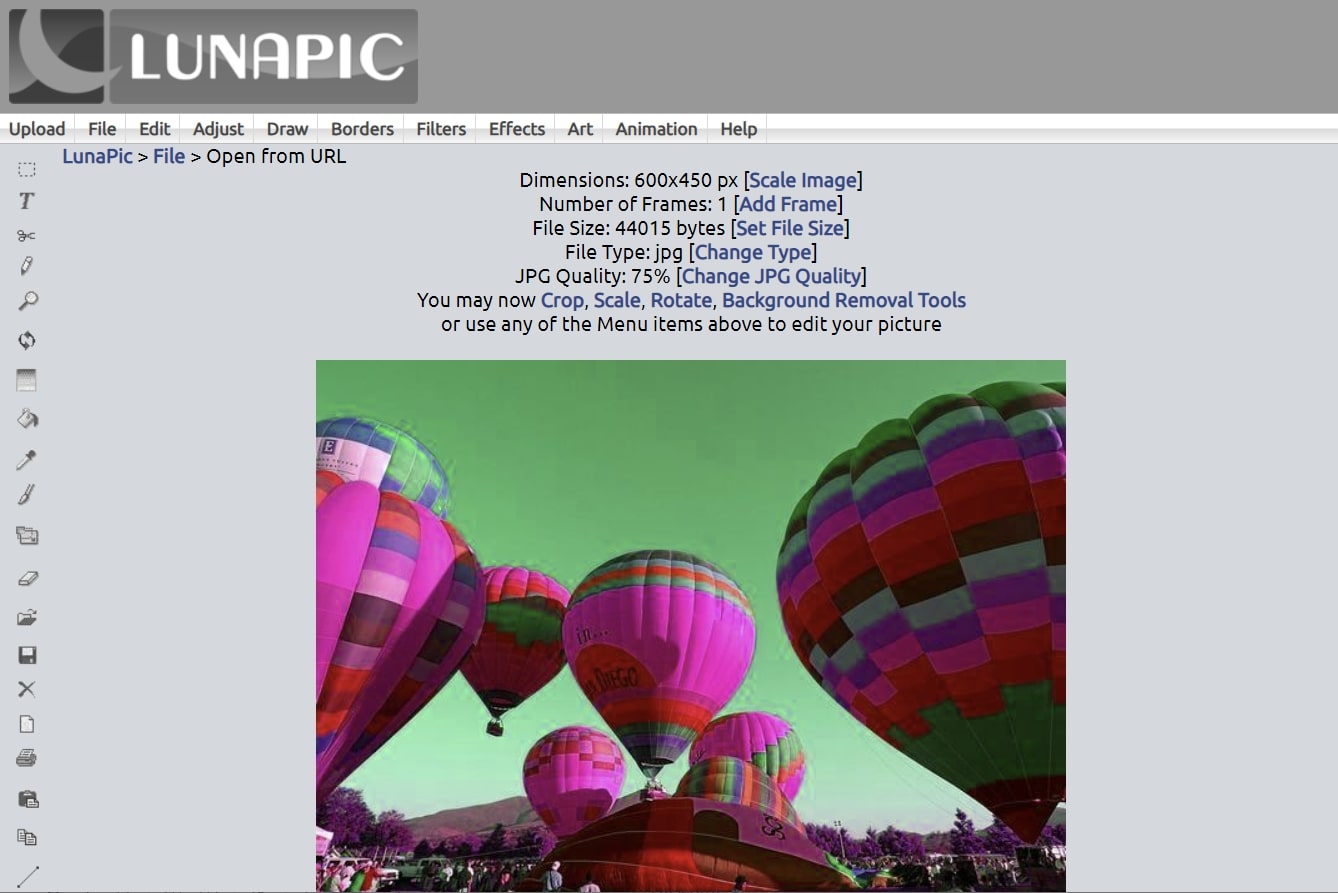Activate the eraser tool

[x=27, y=577]
